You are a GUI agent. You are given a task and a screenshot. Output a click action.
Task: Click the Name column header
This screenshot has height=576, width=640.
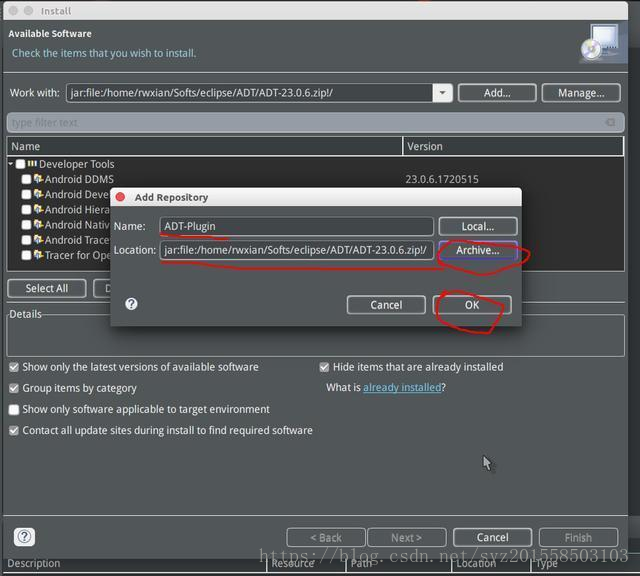point(204,147)
